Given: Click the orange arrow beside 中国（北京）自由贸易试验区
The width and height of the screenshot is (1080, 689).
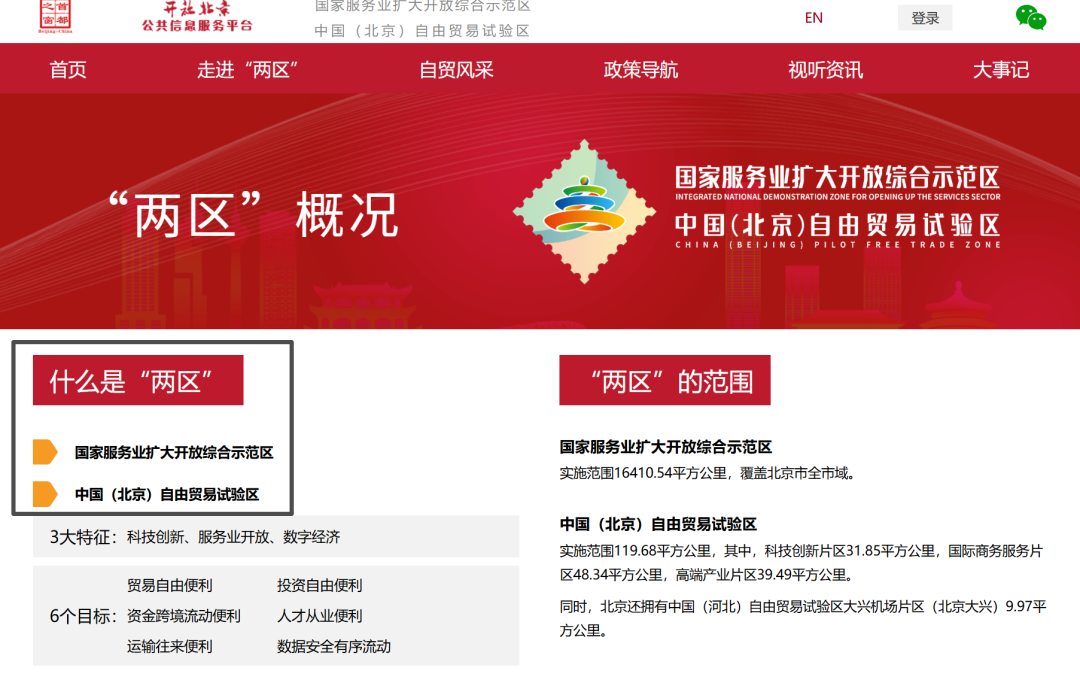Looking at the screenshot, I should [x=45, y=493].
